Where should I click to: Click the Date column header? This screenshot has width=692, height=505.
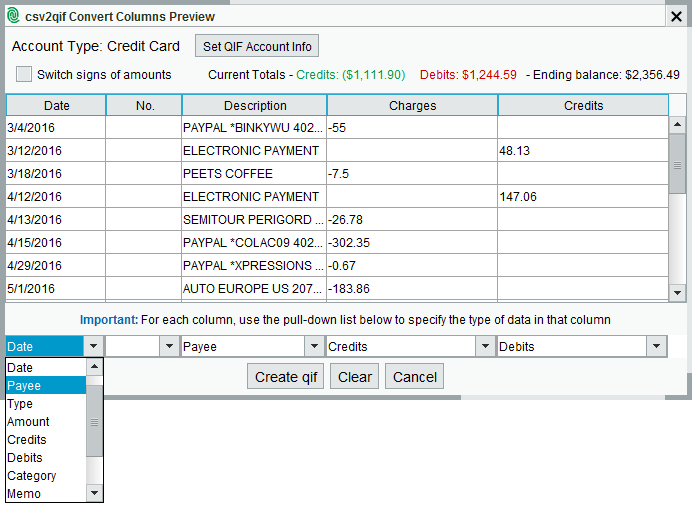click(56, 106)
